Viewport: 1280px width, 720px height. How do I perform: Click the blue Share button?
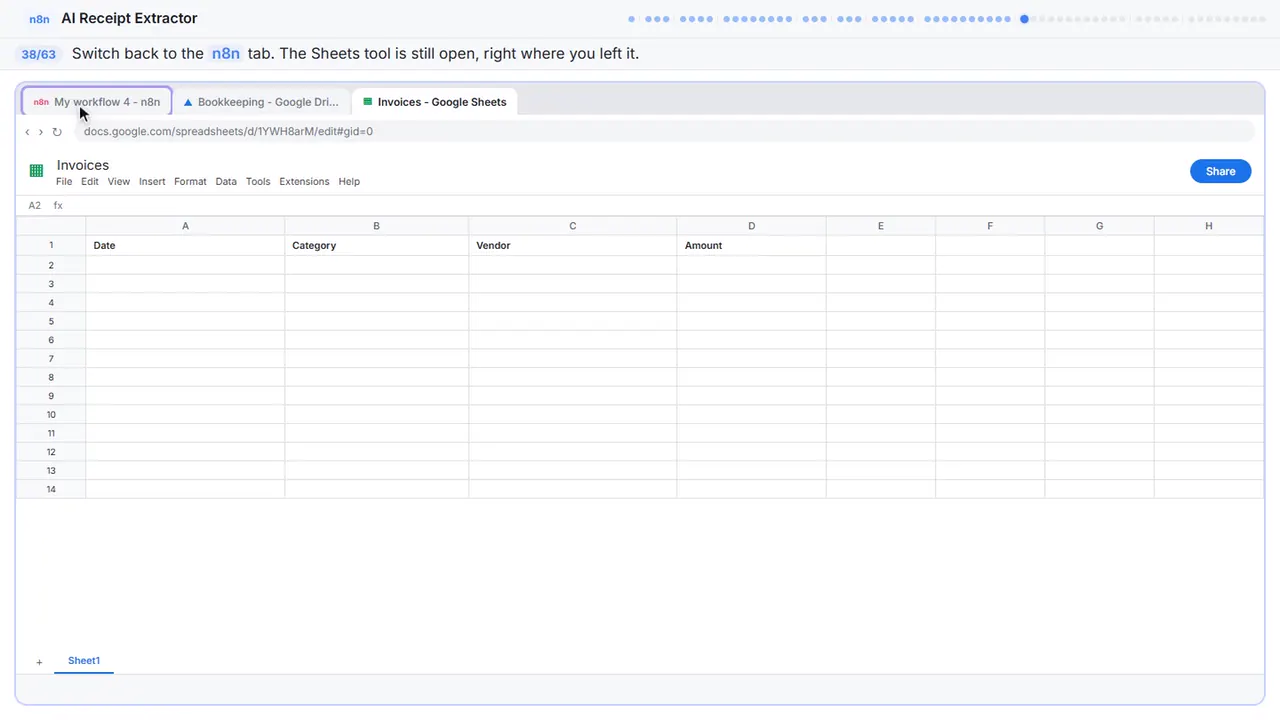(1220, 171)
